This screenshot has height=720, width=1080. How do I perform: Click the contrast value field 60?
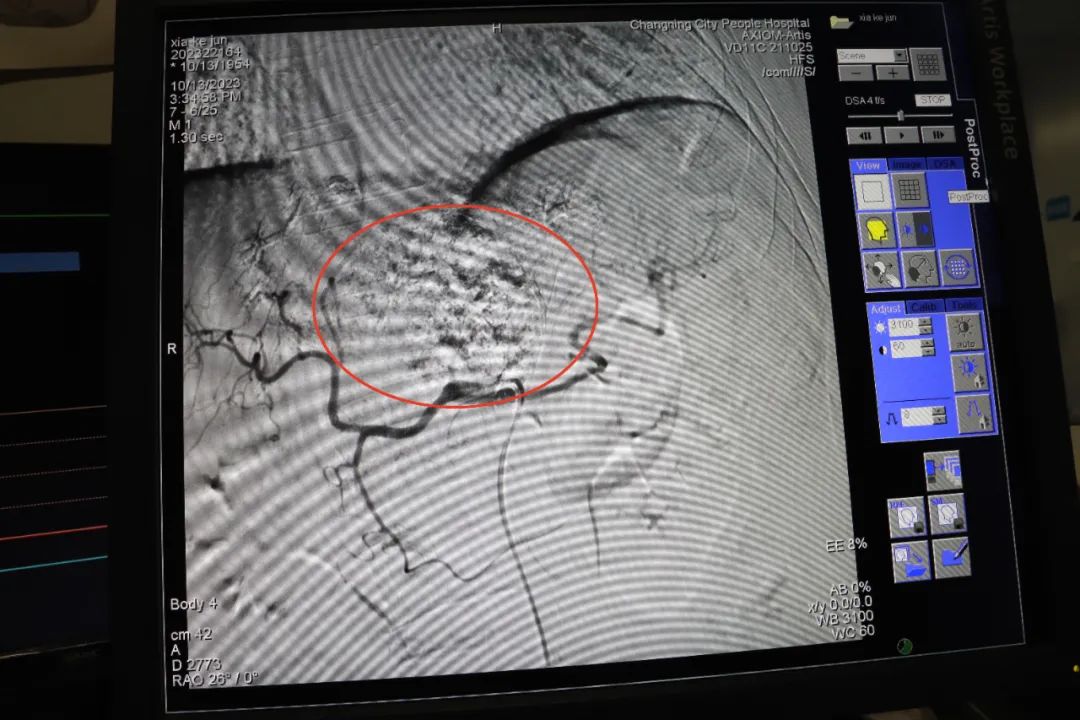tap(905, 349)
